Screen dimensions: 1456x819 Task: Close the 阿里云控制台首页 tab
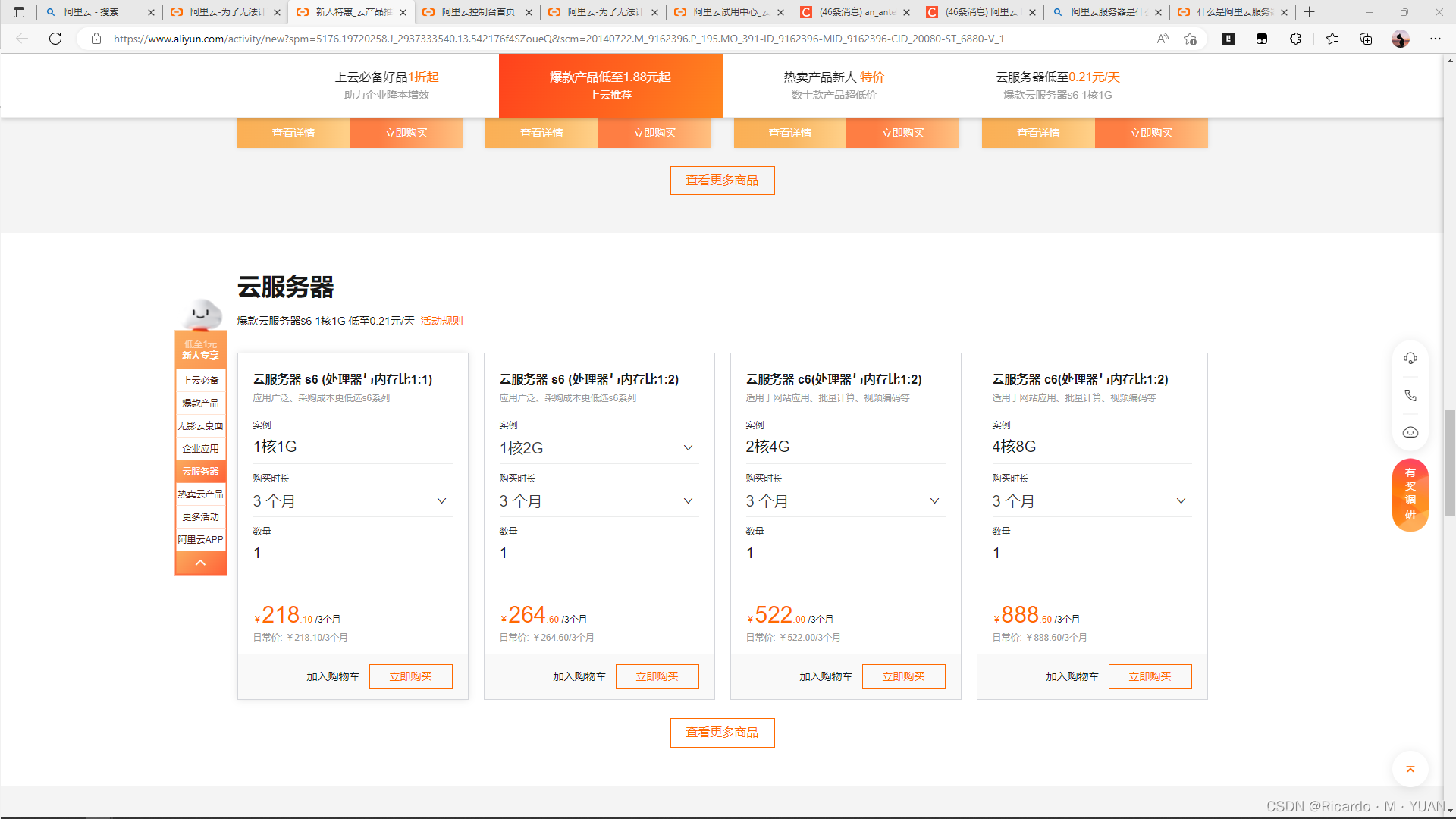pyautogui.click(x=529, y=12)
